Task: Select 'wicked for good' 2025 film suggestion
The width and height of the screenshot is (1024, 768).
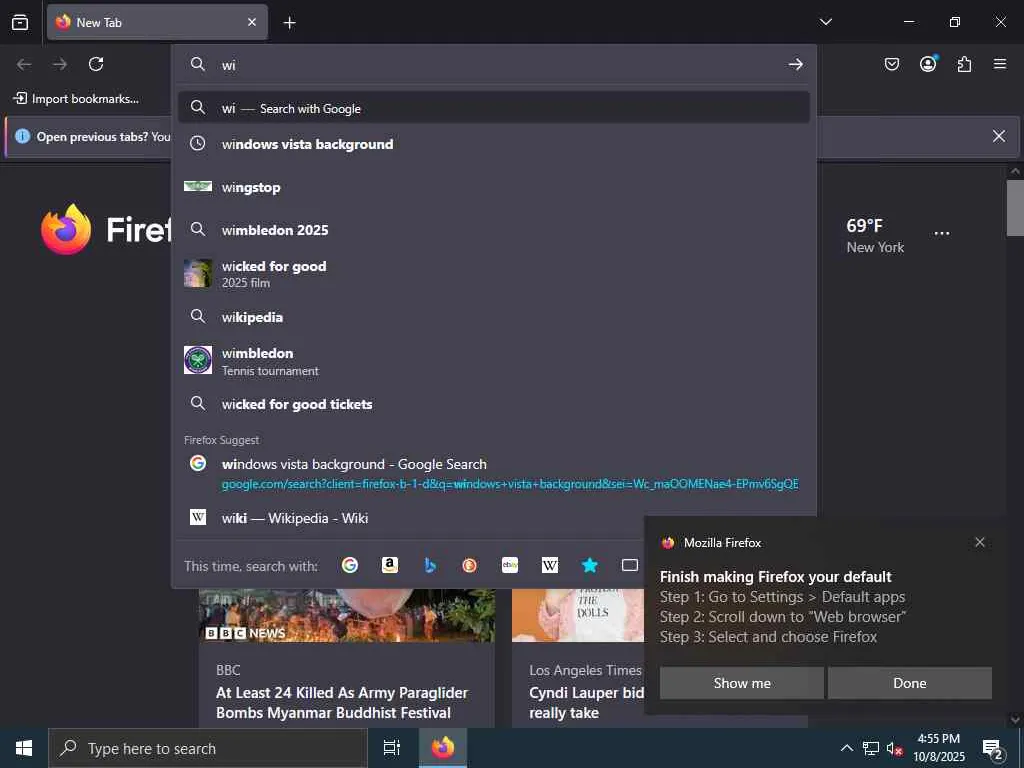Action: (x=494, y=274)
